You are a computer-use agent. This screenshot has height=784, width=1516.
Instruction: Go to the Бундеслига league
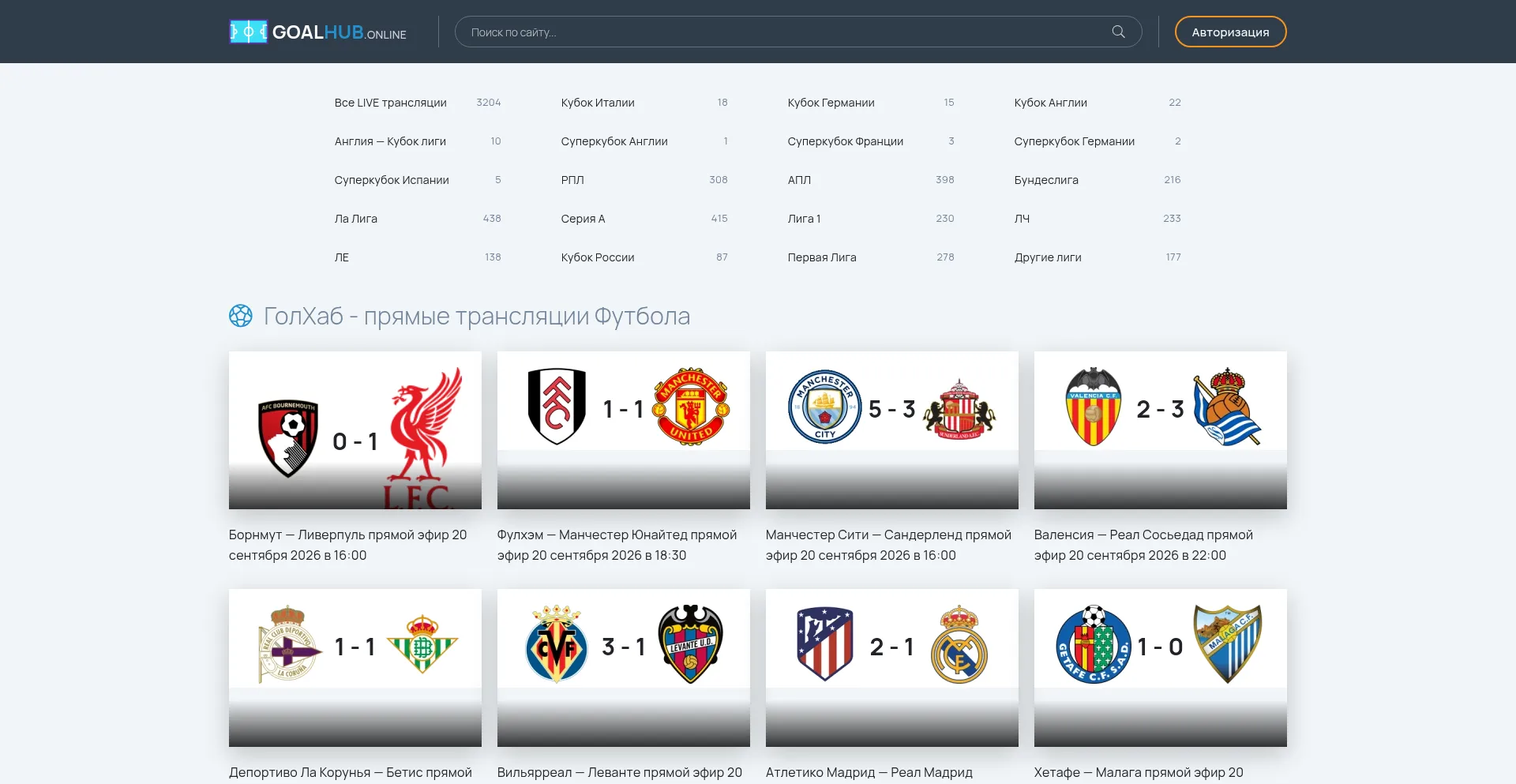pos(1046,180)
